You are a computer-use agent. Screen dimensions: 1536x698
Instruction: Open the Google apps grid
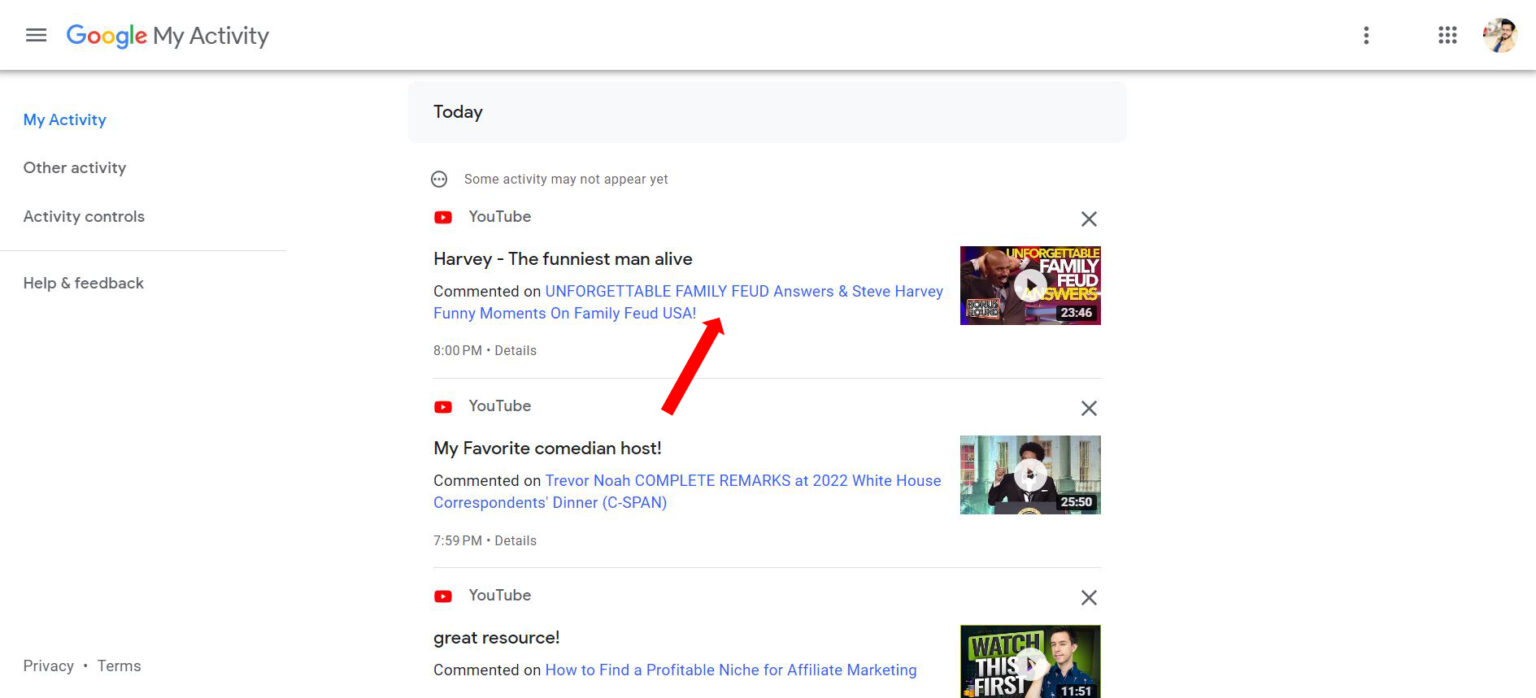tap(1447, 35)
